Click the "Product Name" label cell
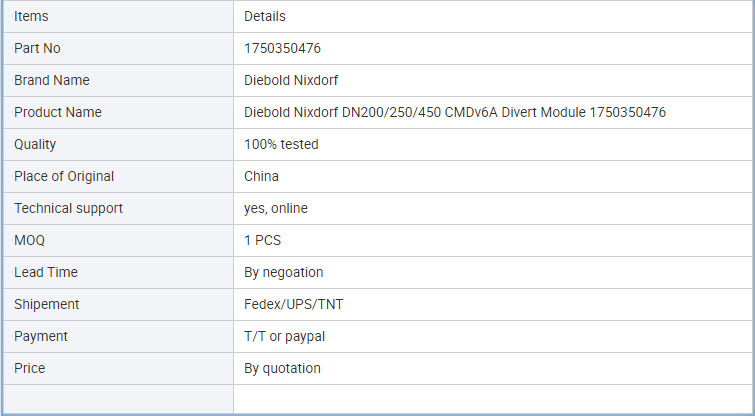The width and height of the screenshot is (755, 416). coord(58,112)
